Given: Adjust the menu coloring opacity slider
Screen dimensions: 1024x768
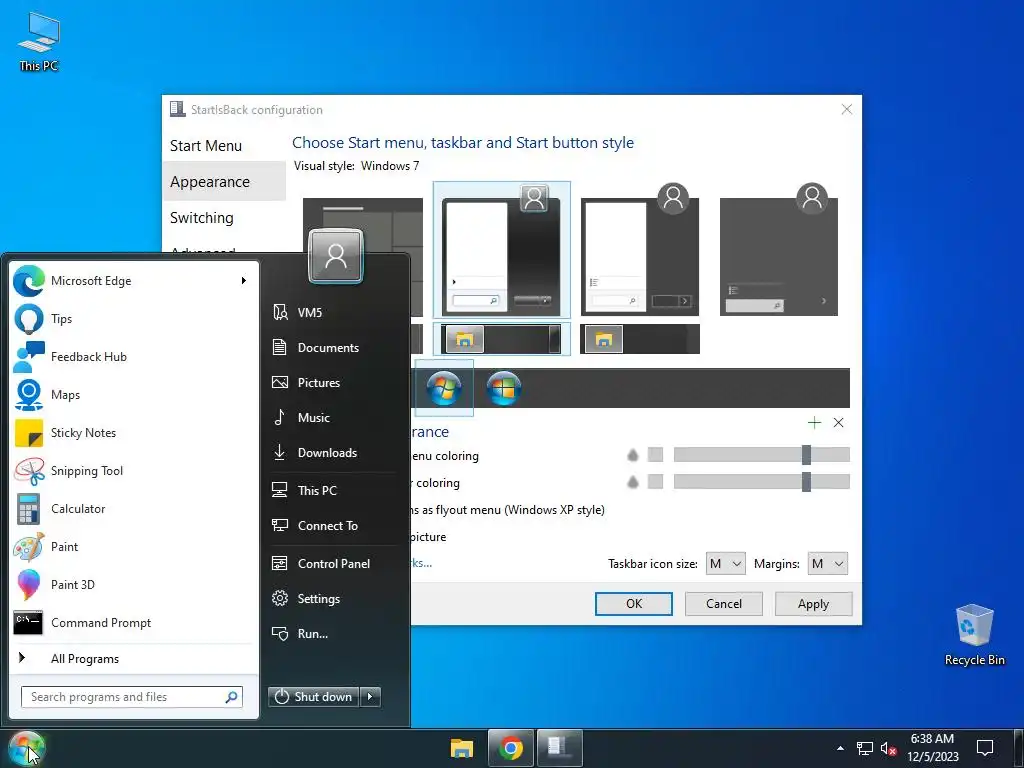Looking at the screenshot, I should (x=761, y=455).
